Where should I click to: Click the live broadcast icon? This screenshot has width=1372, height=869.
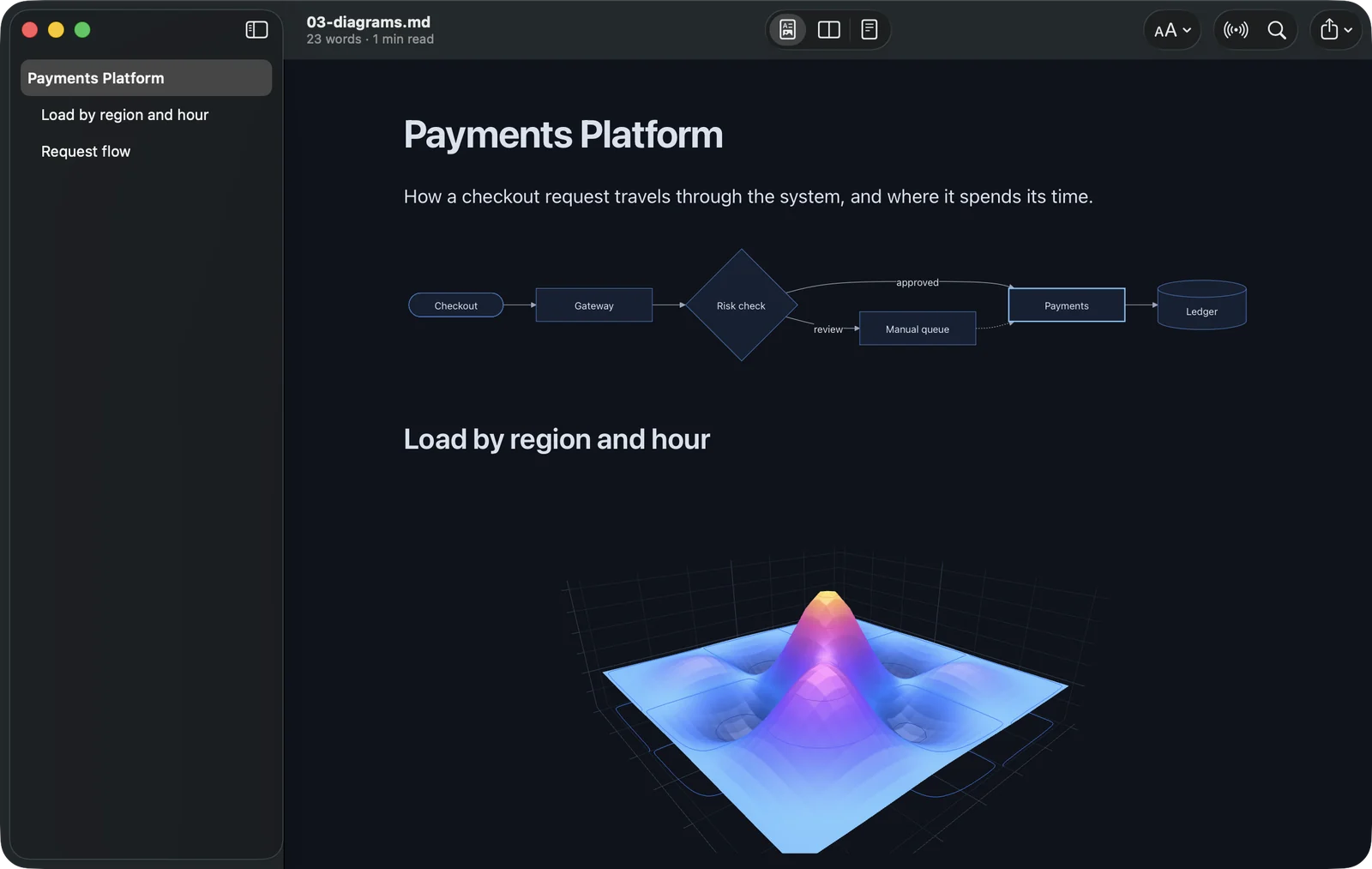click(1236, 30)
